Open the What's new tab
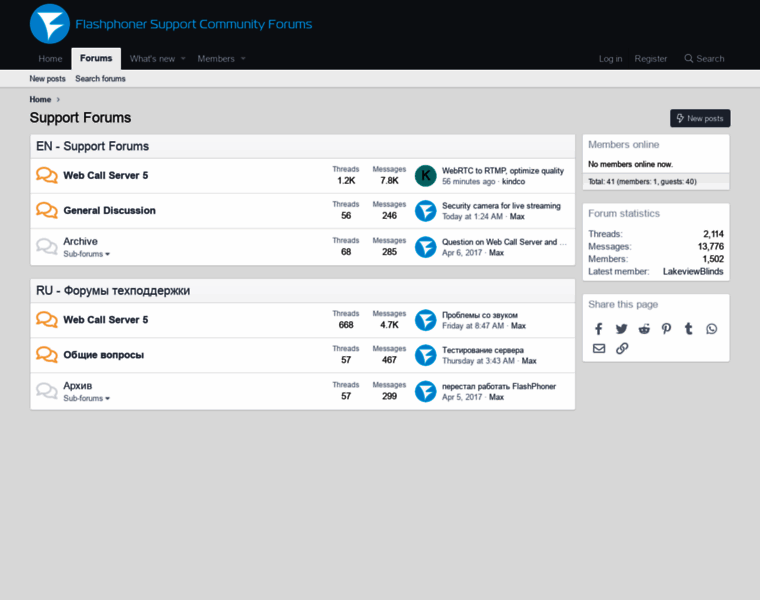Image resolution: width=760 pixels, height=600 pixels. pyautogui.click(x=152, y=59)
